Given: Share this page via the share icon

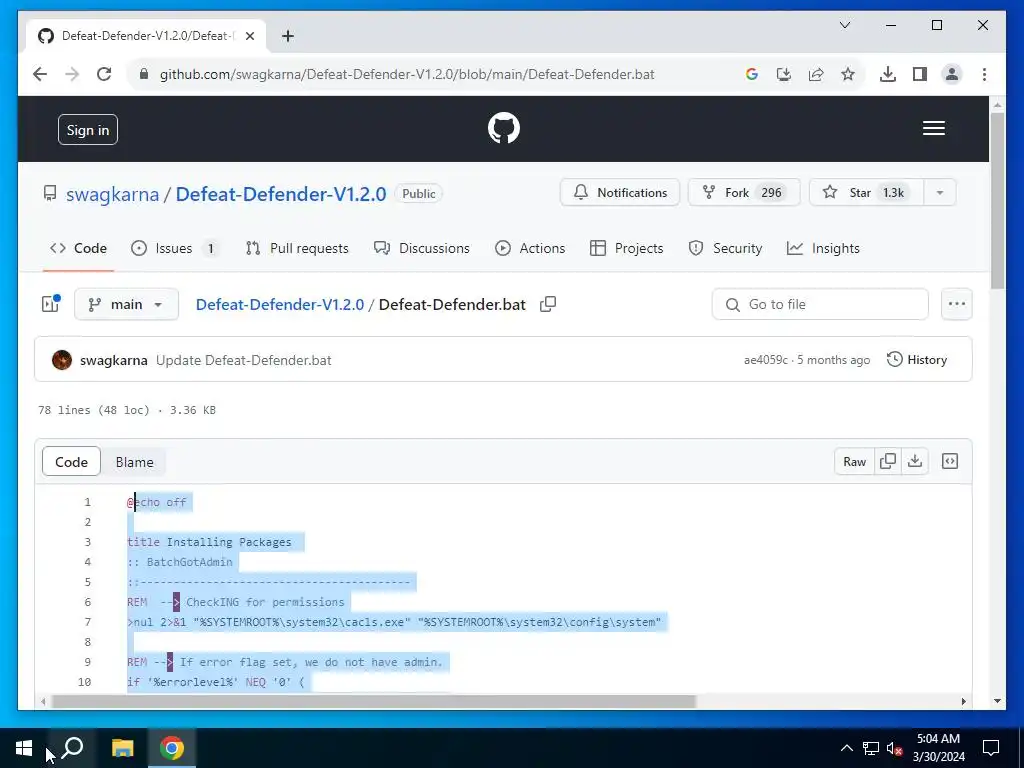Looking at the screenshot, I should click(816, 74).
